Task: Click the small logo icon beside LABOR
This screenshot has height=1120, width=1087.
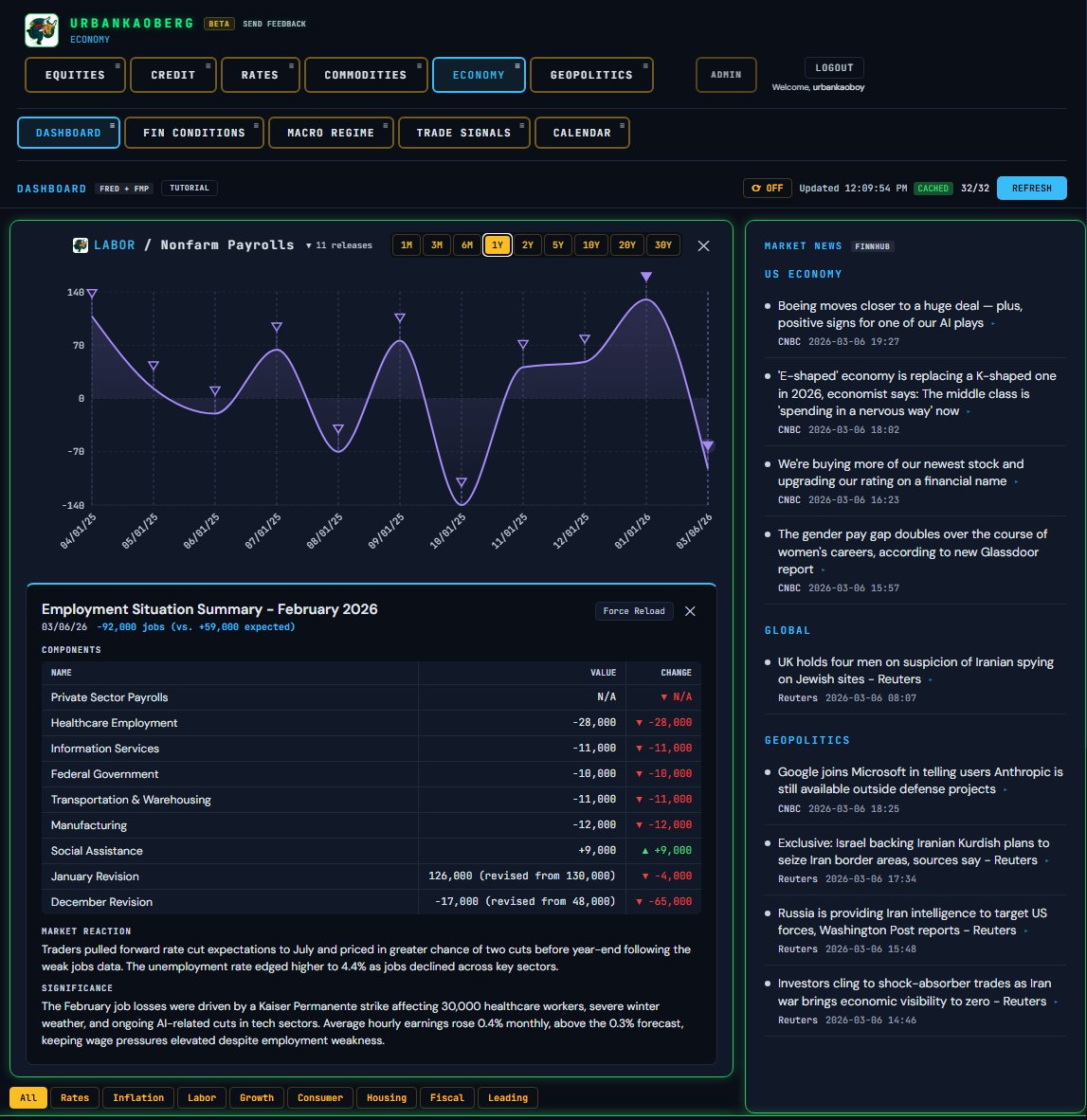Action: pos(81,245)
